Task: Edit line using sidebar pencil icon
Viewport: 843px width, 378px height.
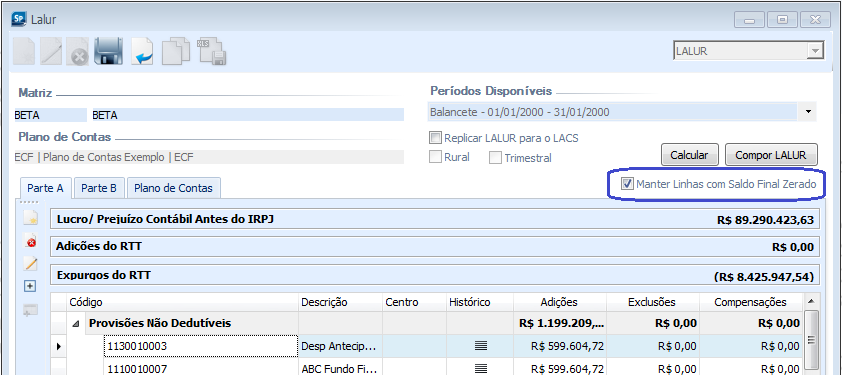Action: pos(31,264)
